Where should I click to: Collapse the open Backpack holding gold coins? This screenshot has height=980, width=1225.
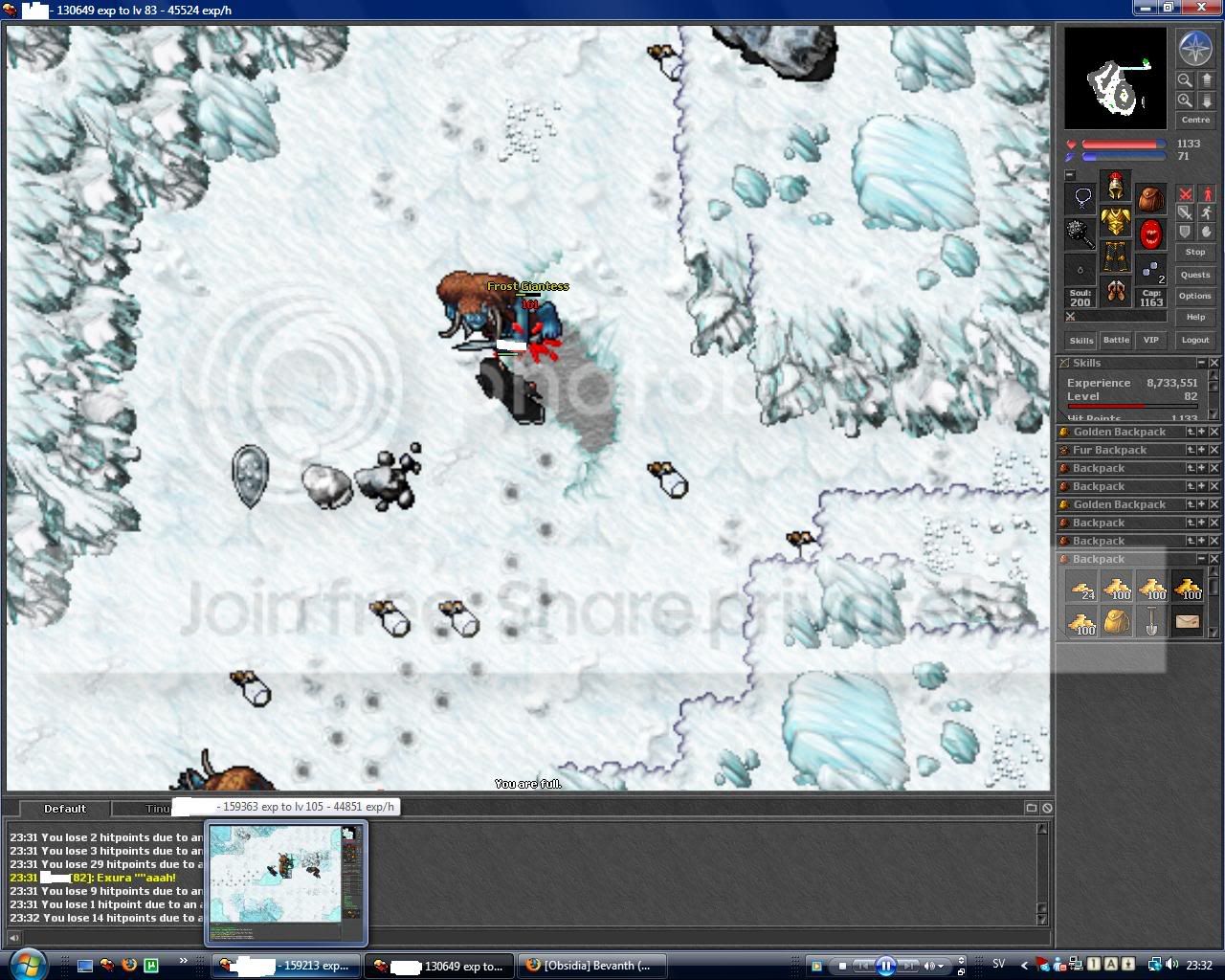point(1202,559)
